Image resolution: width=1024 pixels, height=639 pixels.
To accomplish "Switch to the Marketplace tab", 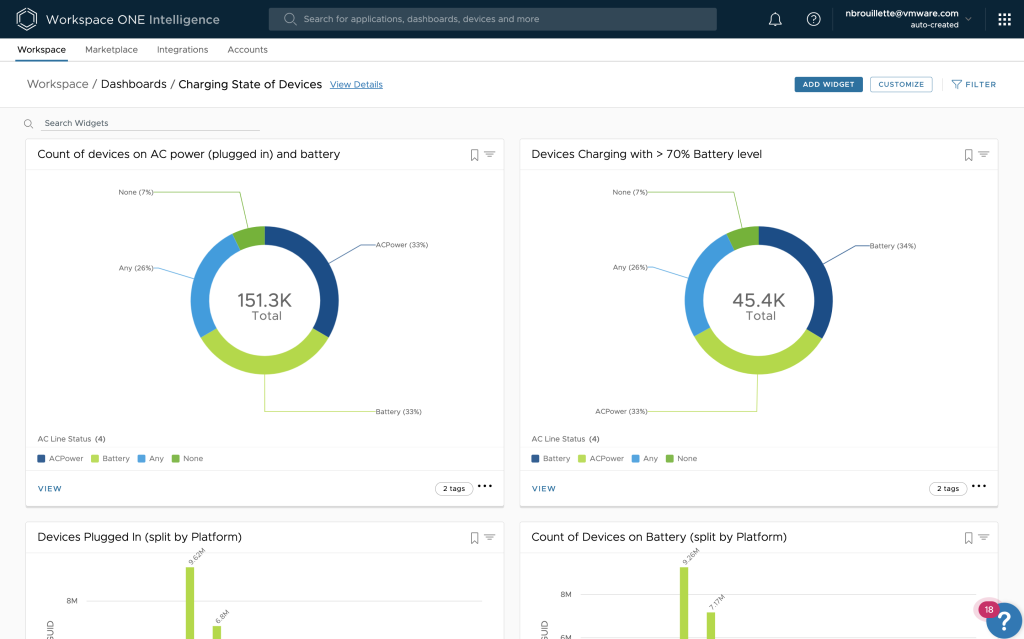I will (111, 50).
